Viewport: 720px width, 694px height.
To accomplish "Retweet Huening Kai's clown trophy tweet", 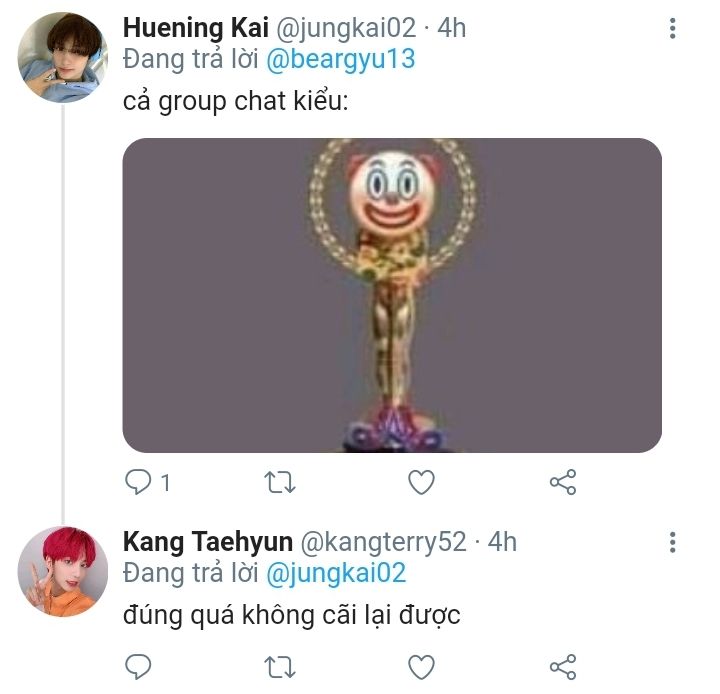I will [280, 482].
